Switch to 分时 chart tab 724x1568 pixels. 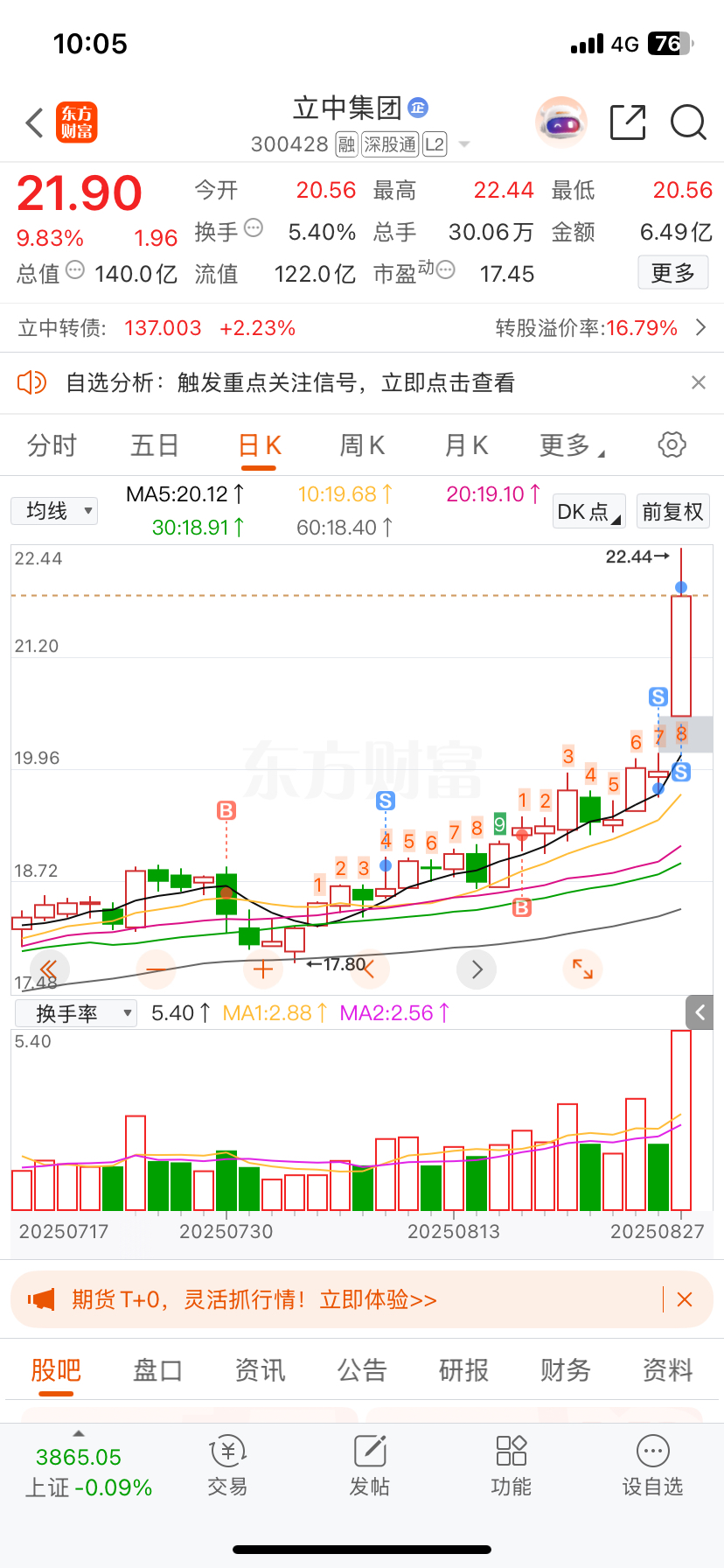(52, 445)
